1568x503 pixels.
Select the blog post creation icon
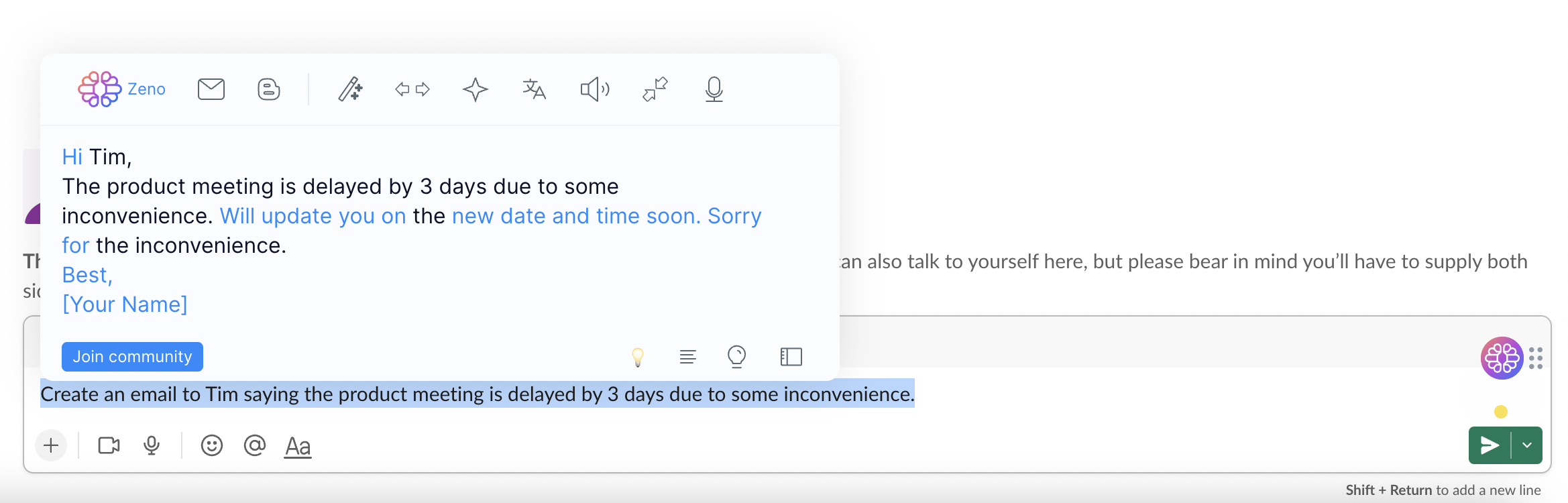(x=267, y=89)
